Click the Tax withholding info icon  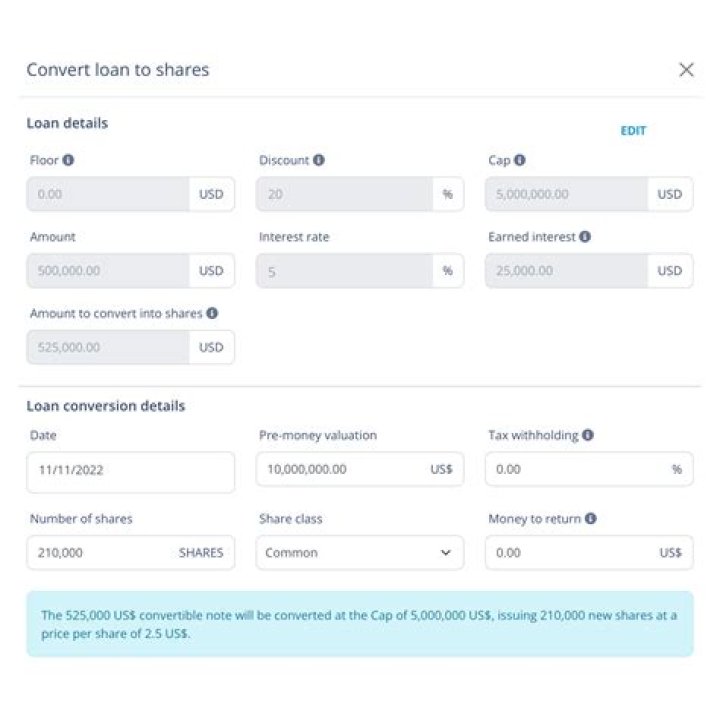coord(588,435)
